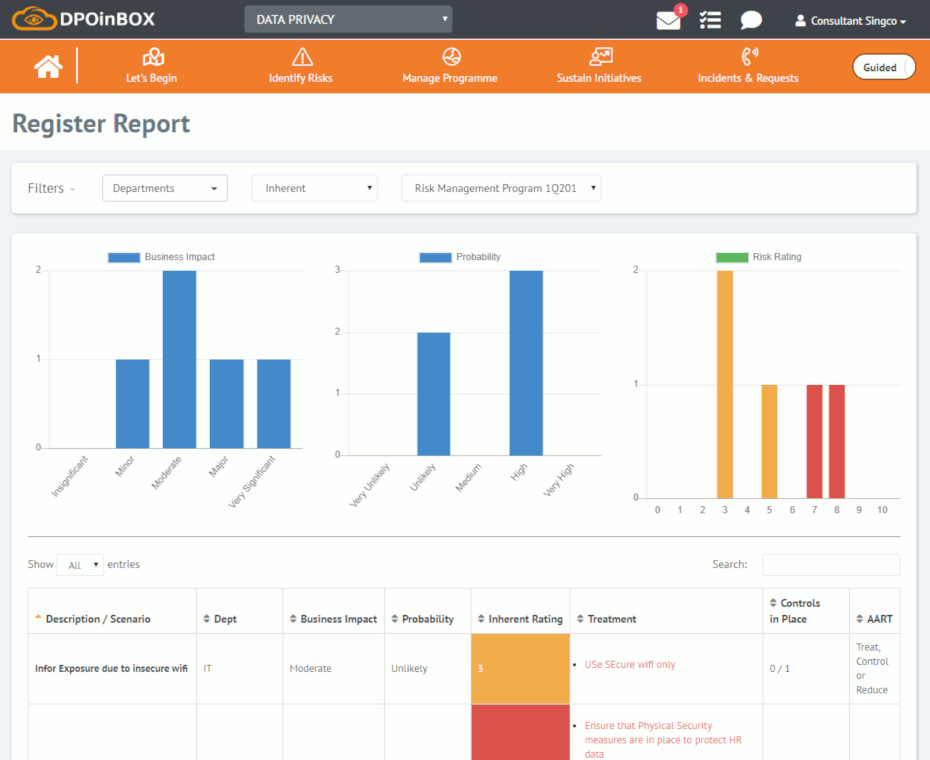
Task: Click the Identify Risks warning triangle icon
Action: [301, 57]
